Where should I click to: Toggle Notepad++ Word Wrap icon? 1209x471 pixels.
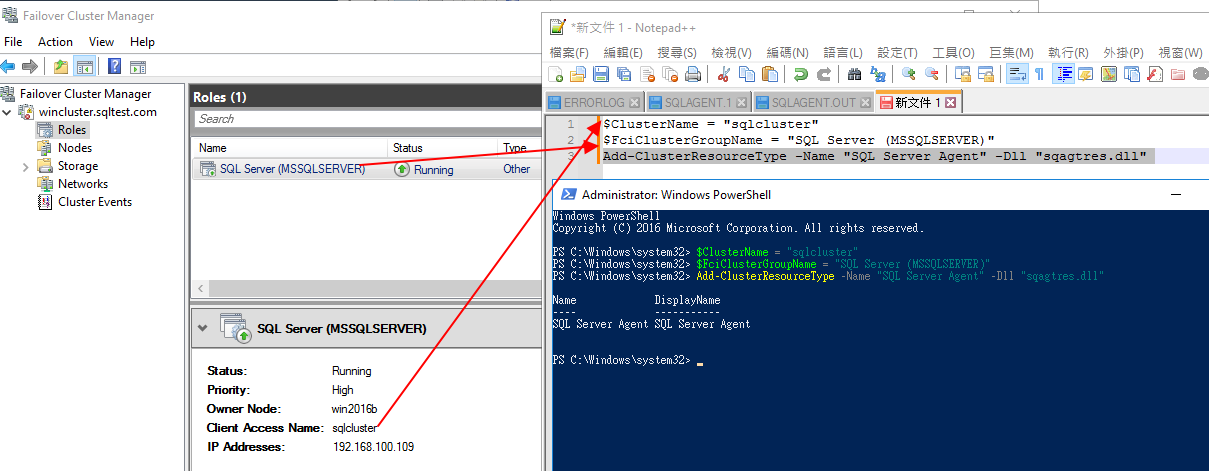[1017, 74]
